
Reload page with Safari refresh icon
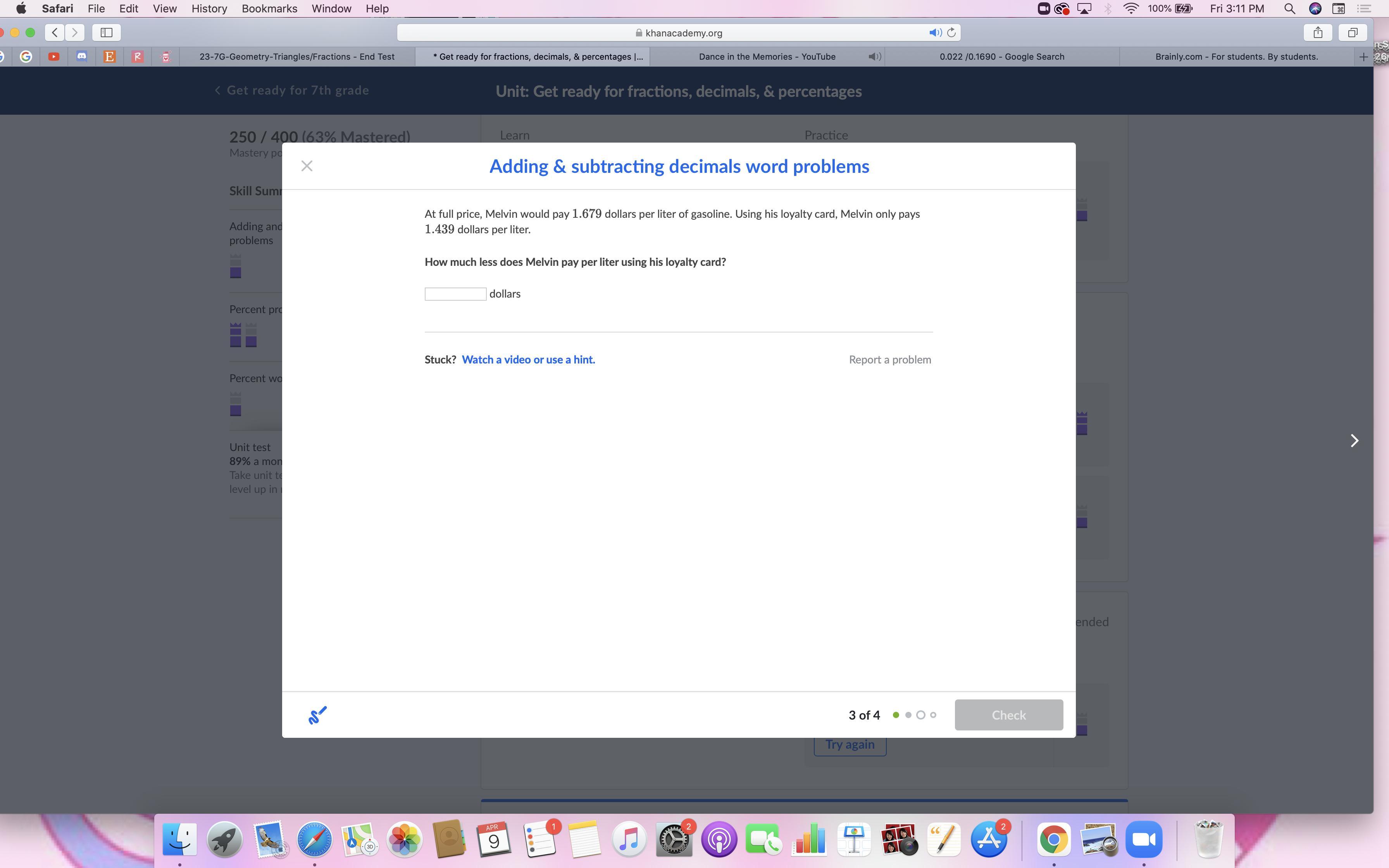951,33
